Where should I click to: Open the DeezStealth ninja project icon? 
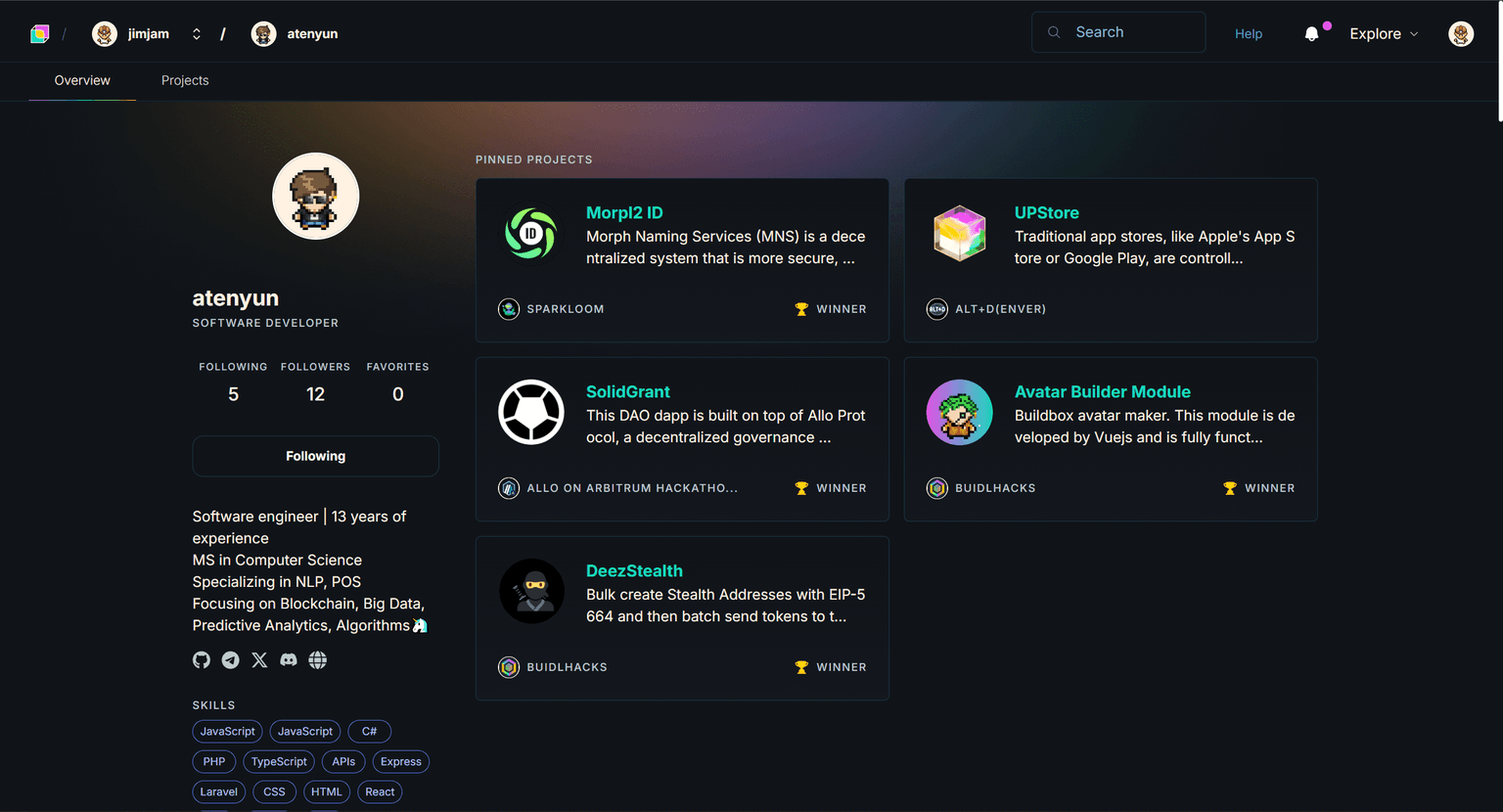point(531,591)
